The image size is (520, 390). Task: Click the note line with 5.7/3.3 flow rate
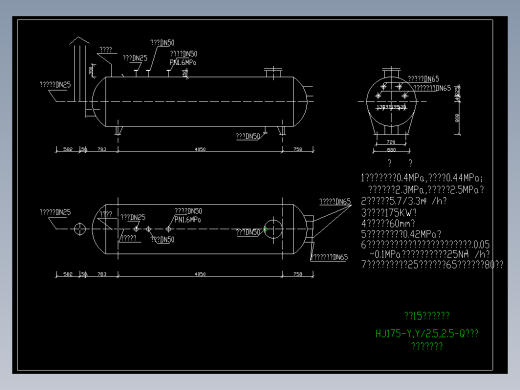coord(404,201)
